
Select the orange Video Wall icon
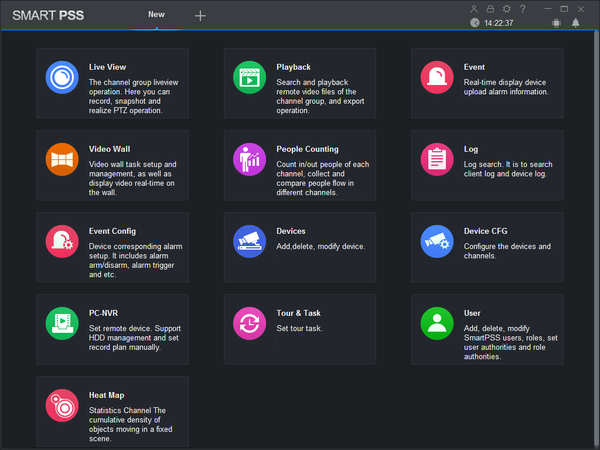[62, 159]
